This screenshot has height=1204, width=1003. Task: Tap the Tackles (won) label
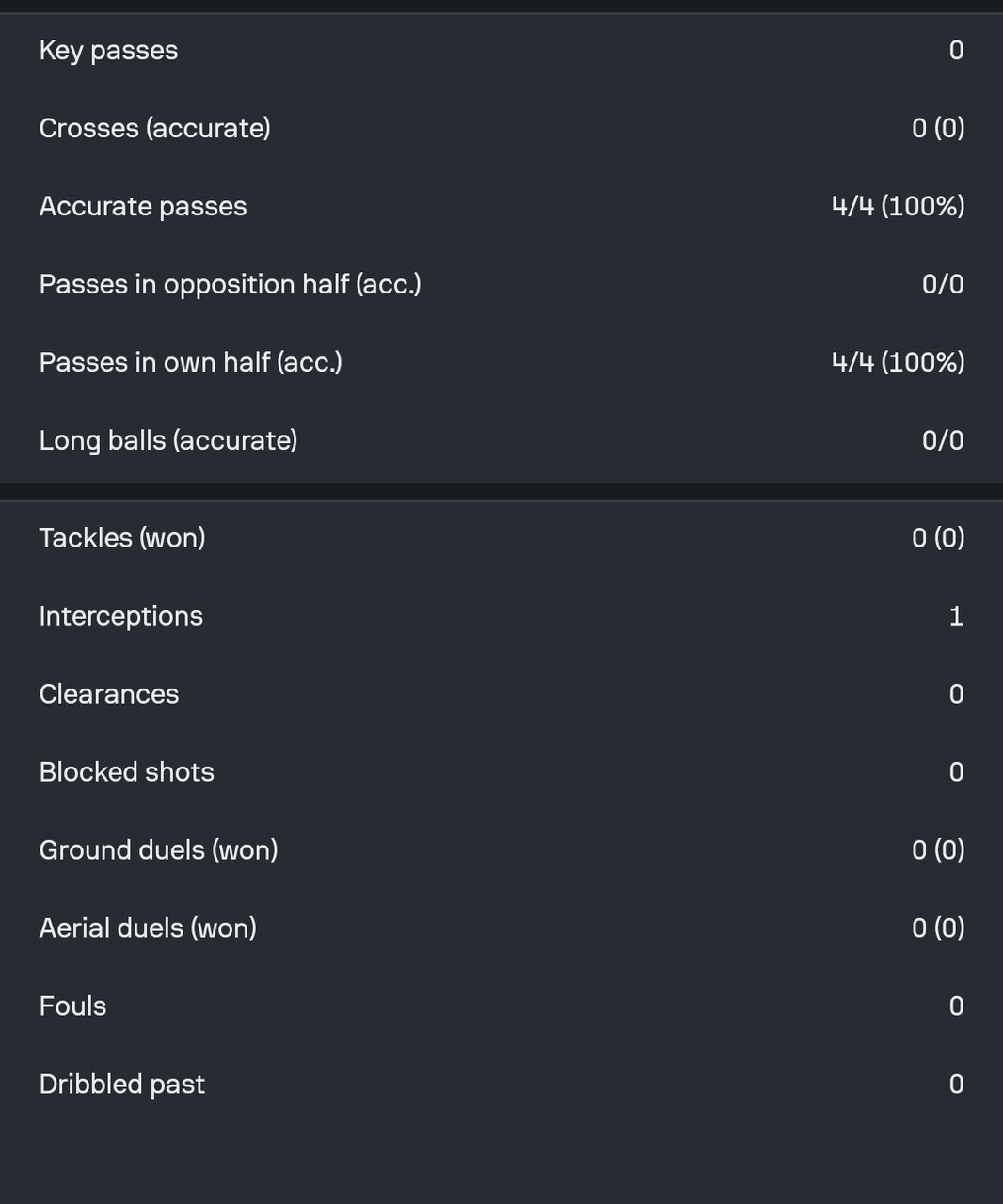click(121, 538)
